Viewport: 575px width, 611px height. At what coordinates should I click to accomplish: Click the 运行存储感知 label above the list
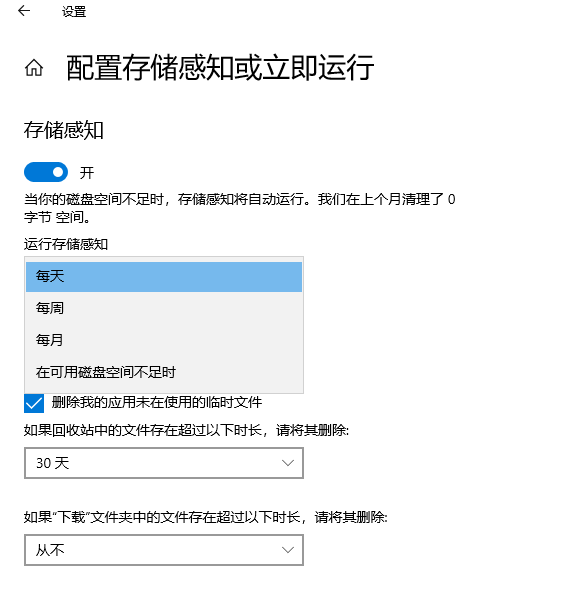tap(66, 244)
